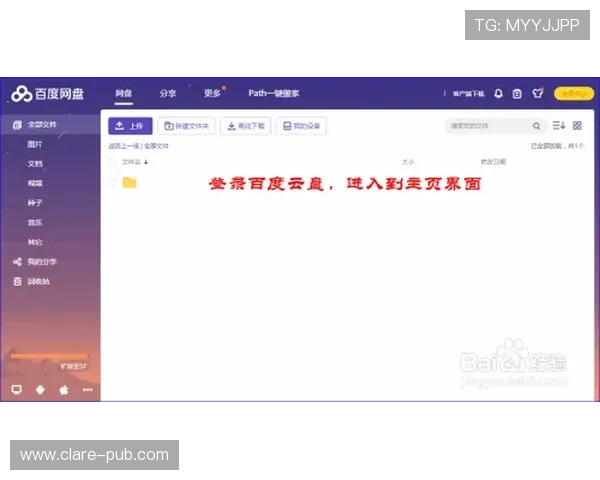
Task: Click the Baidu Netdisk cloud logo
Action: [21, 94]
